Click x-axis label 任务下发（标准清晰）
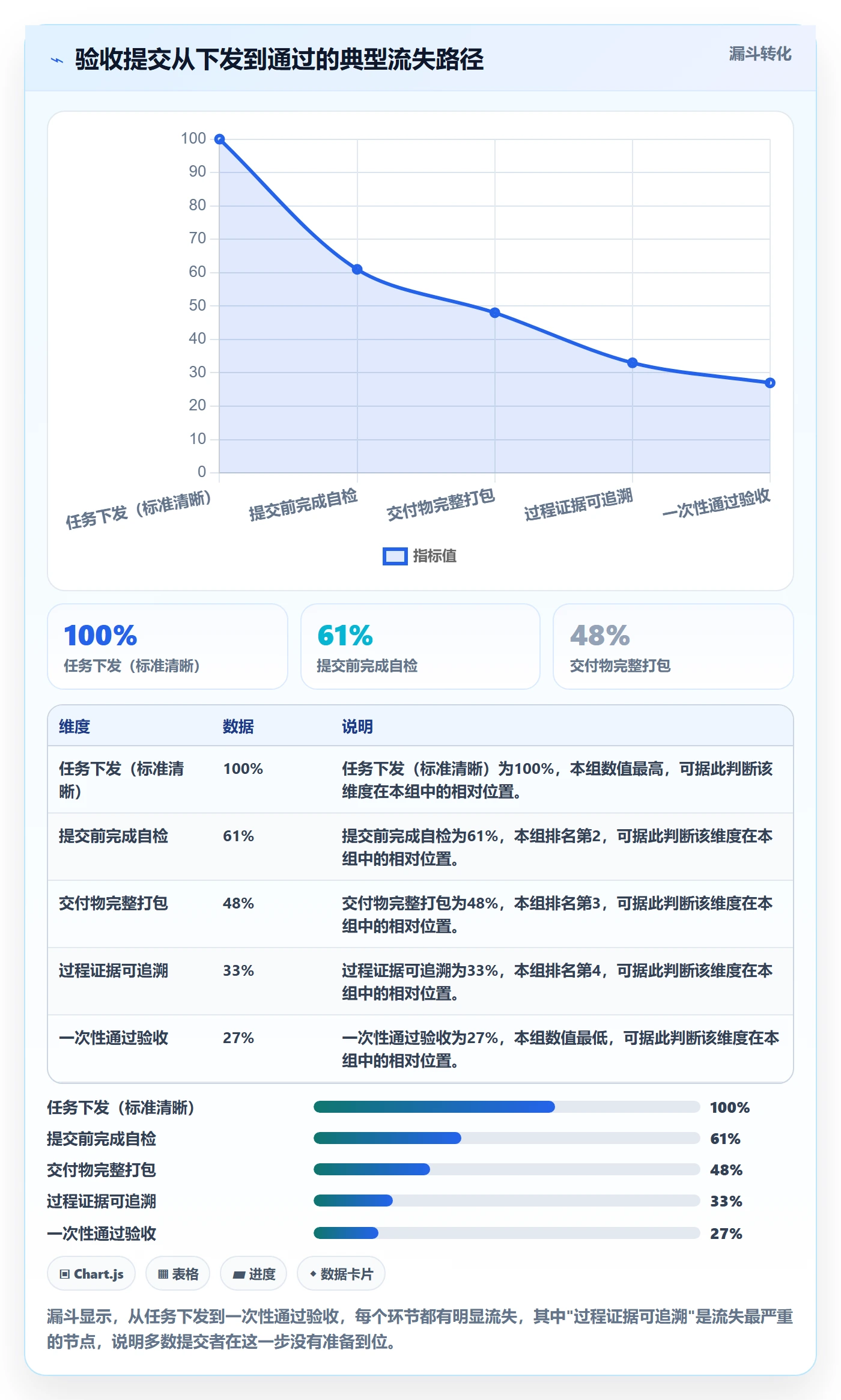Viewport: 841px width, 1400px height. coord(139,510)
